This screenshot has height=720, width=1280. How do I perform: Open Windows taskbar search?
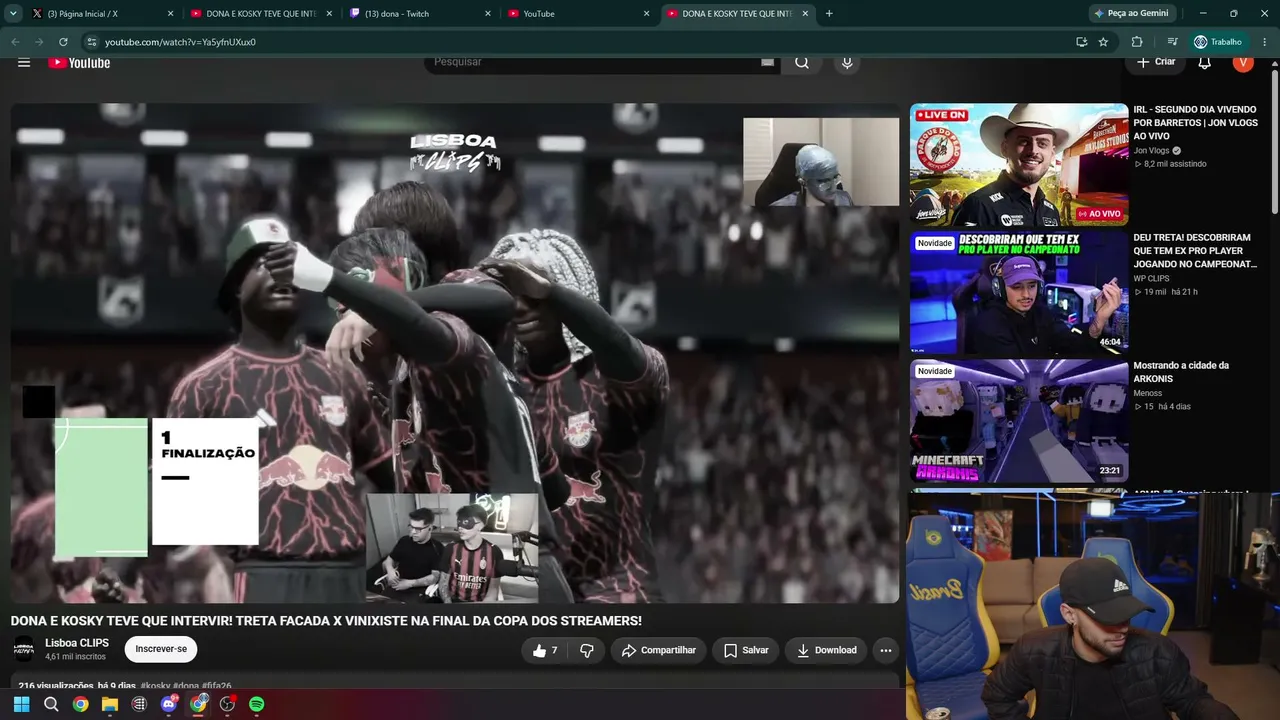coord(51,704)
